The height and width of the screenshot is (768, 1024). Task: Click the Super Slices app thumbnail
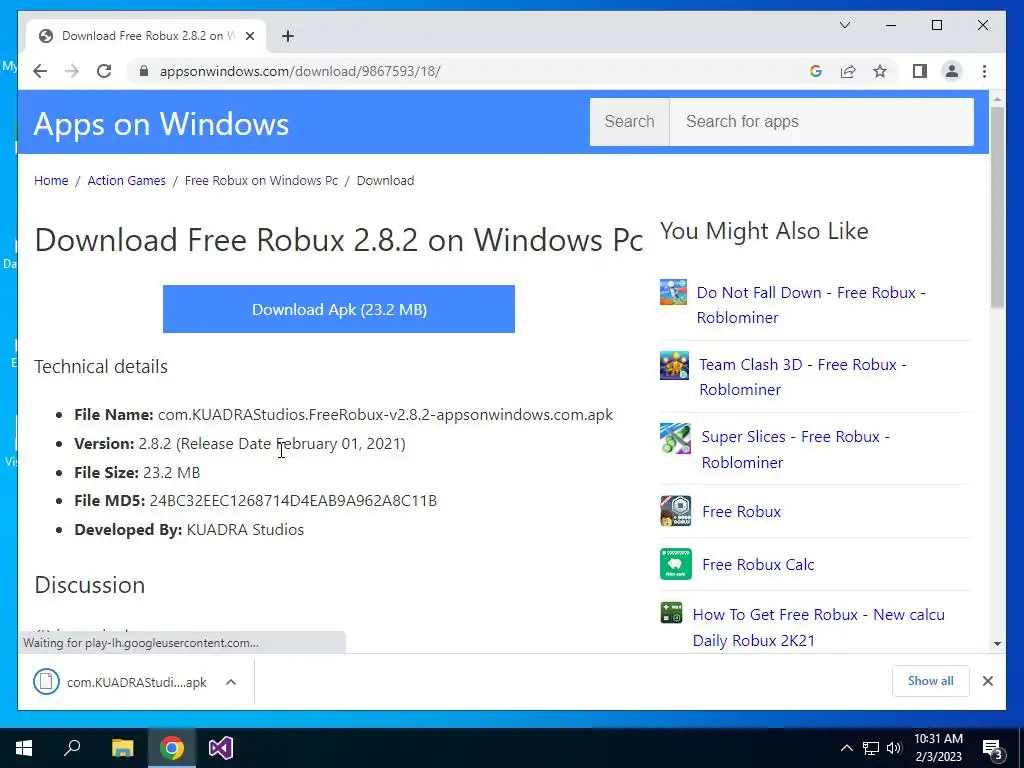[675, 438]
